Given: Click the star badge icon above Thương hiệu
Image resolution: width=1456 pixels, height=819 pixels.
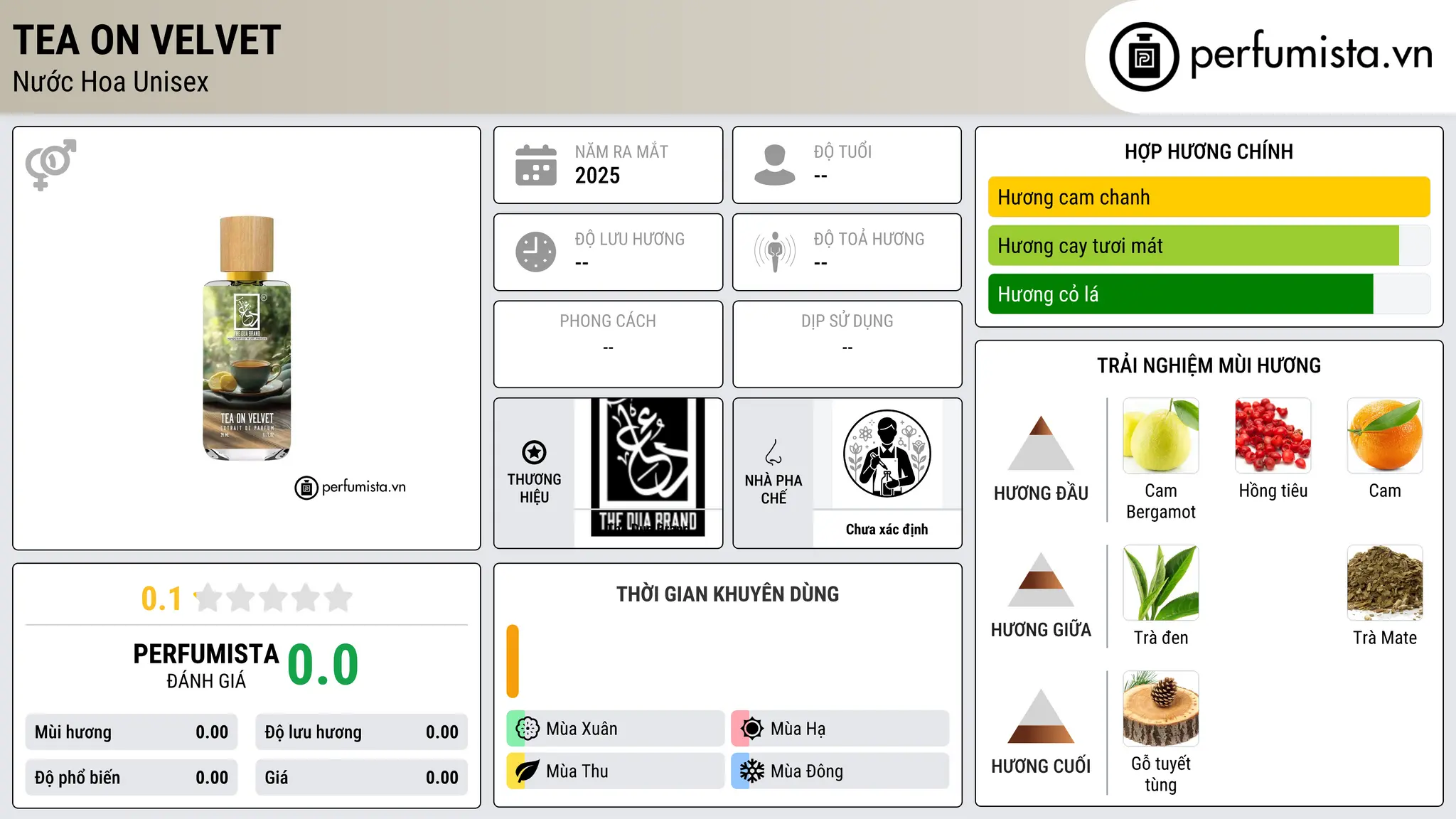Looking at the screenshot, I should 534,452.
